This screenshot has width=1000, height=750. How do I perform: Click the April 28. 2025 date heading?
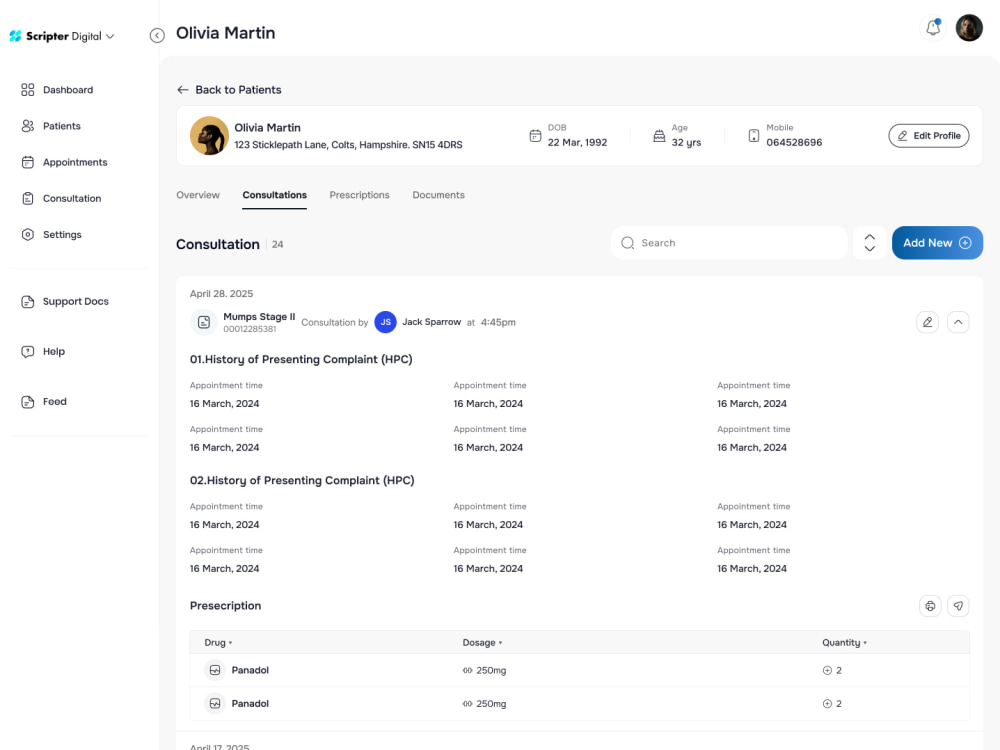(221, 294)
